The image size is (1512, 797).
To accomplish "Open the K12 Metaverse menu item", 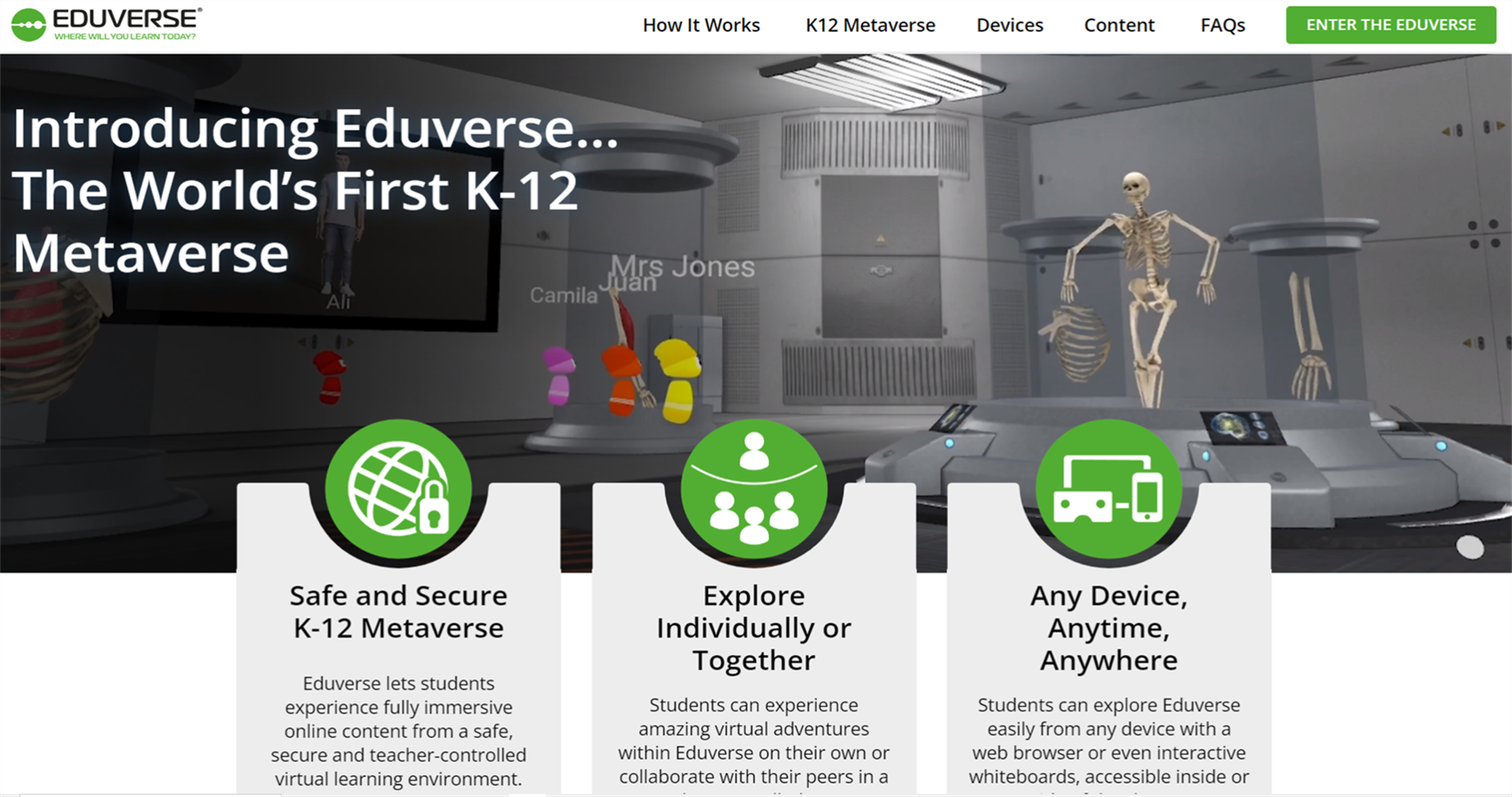I will (871, 25).
